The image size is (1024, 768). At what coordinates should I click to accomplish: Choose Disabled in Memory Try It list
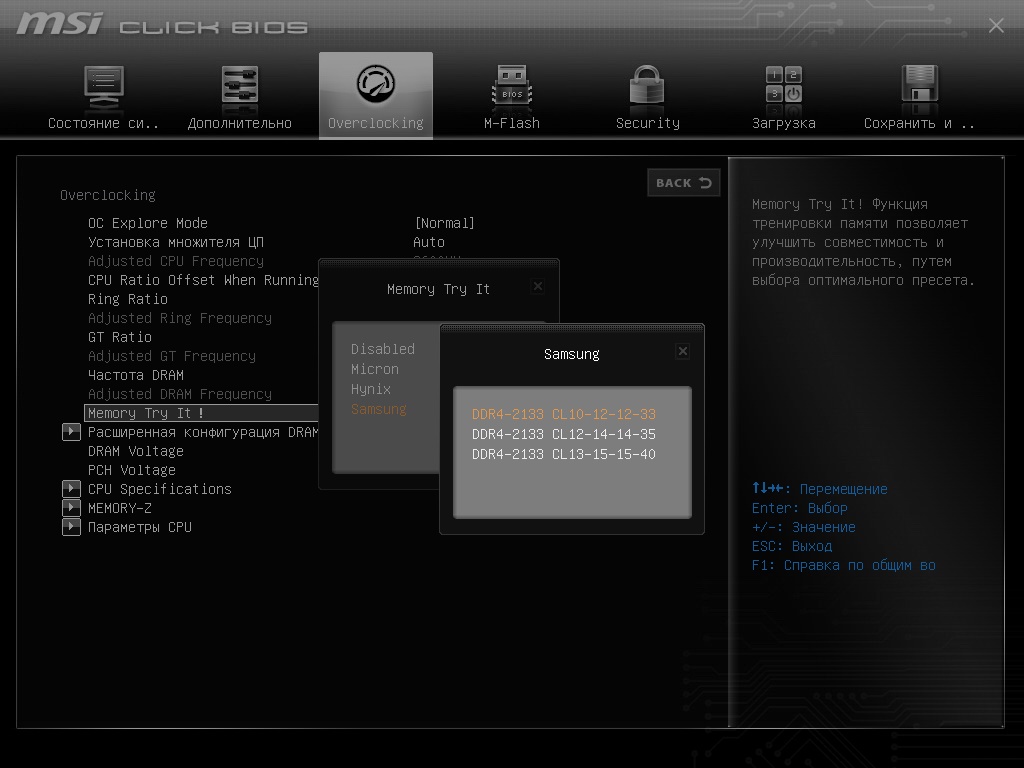[x=383, y=349]
